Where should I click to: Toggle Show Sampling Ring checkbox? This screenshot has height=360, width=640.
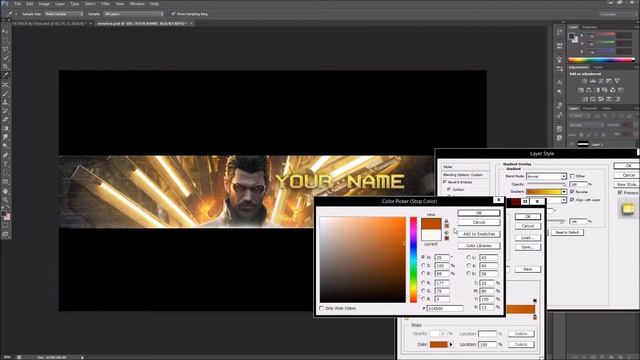point(173,14)
